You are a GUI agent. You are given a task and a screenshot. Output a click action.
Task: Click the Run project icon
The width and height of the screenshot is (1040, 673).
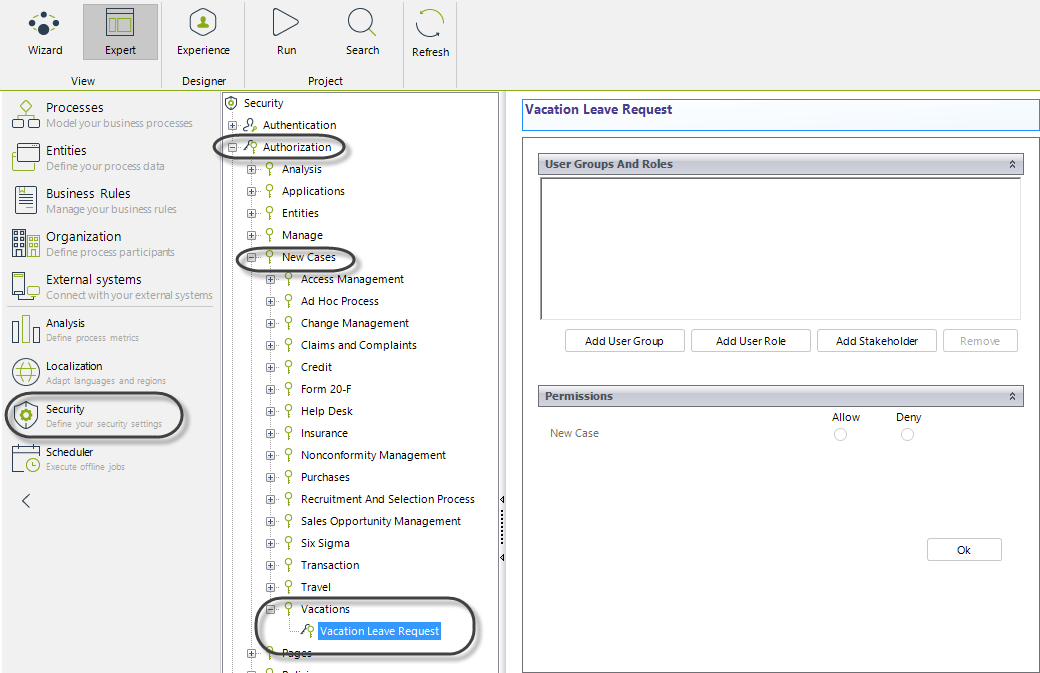point(286,31)
